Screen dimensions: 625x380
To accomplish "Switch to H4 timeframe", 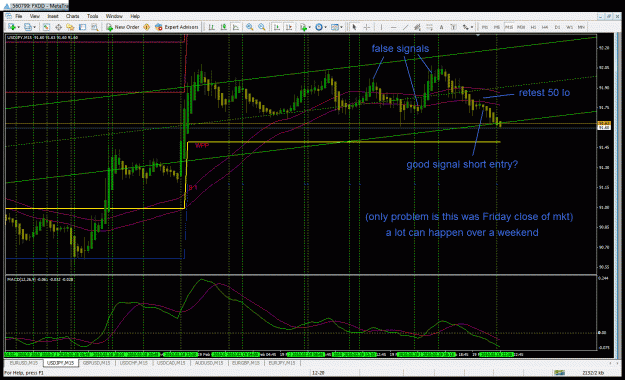I will click(545, 27).
